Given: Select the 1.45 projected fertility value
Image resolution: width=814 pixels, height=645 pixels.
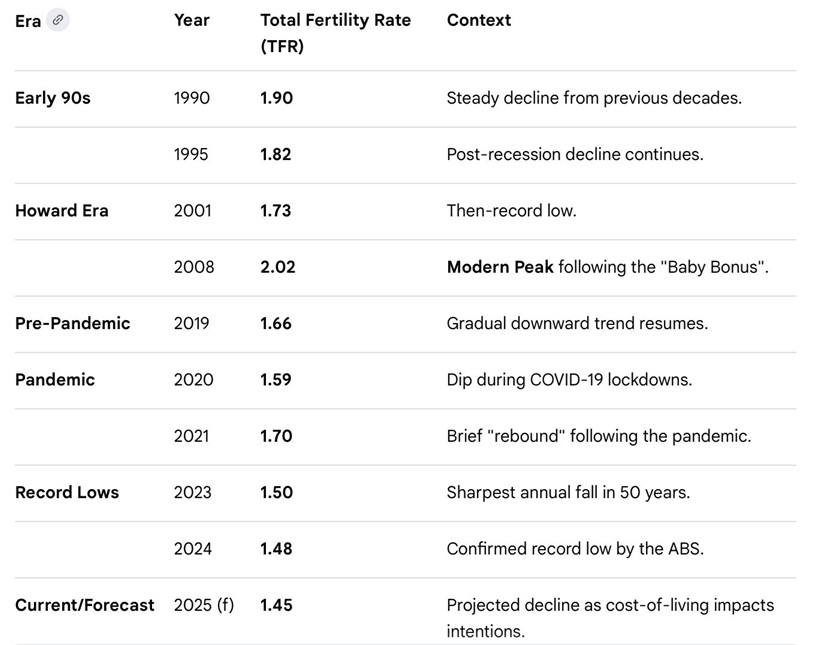Looking at the screenshot, I should [276, 605].
